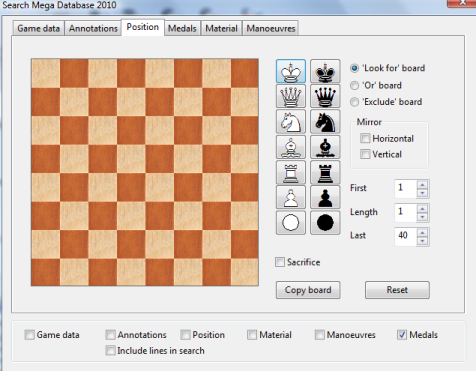The height and width of the screenshot is (371, 476).
Task: Increase the First move value
Action: coord(422,185)
